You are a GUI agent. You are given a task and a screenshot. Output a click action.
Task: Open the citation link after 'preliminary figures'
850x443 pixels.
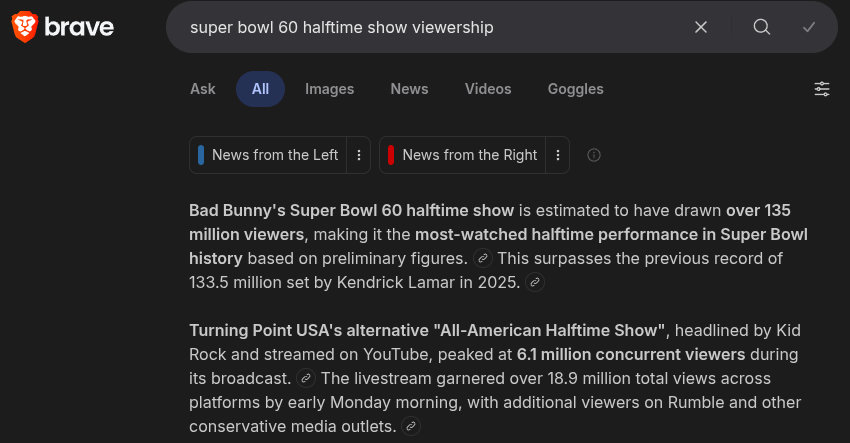(483, 259)
